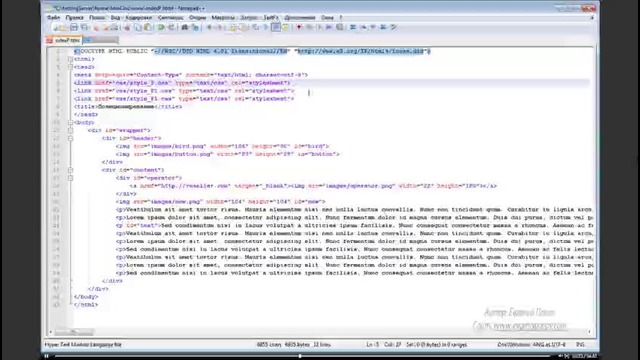The width and height of the screenshot is (640, 360).
Task: Click the Cut toolbar icon
Action: click(127, 27)
